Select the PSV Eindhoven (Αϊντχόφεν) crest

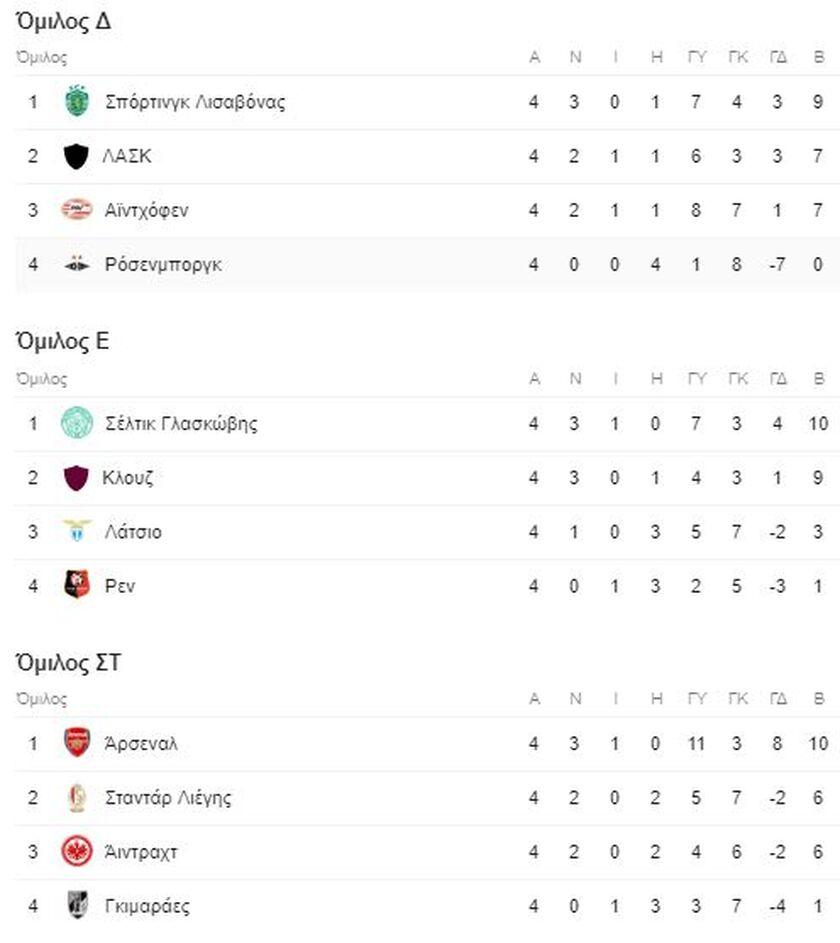(76, 210)
